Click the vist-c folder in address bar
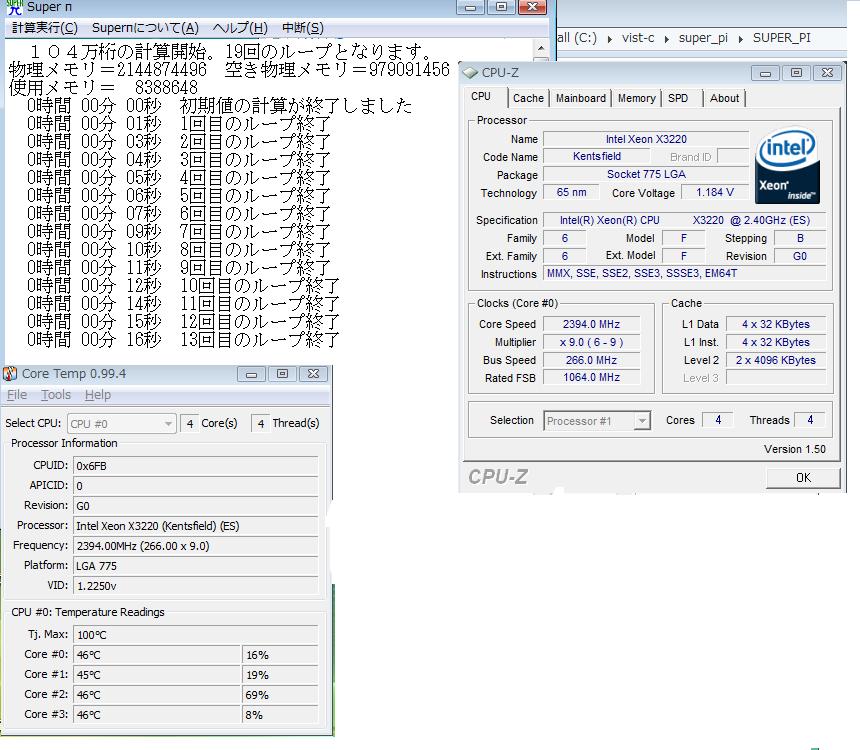 pos(638,38)
